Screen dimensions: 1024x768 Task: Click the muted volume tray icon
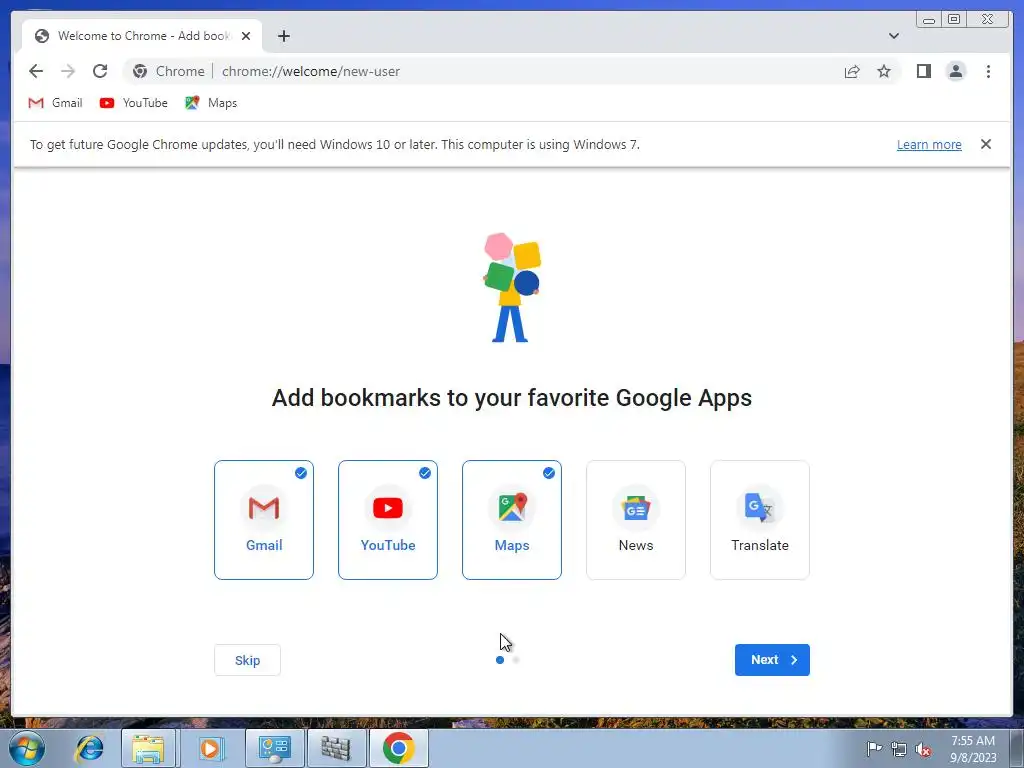coord(923,749)
